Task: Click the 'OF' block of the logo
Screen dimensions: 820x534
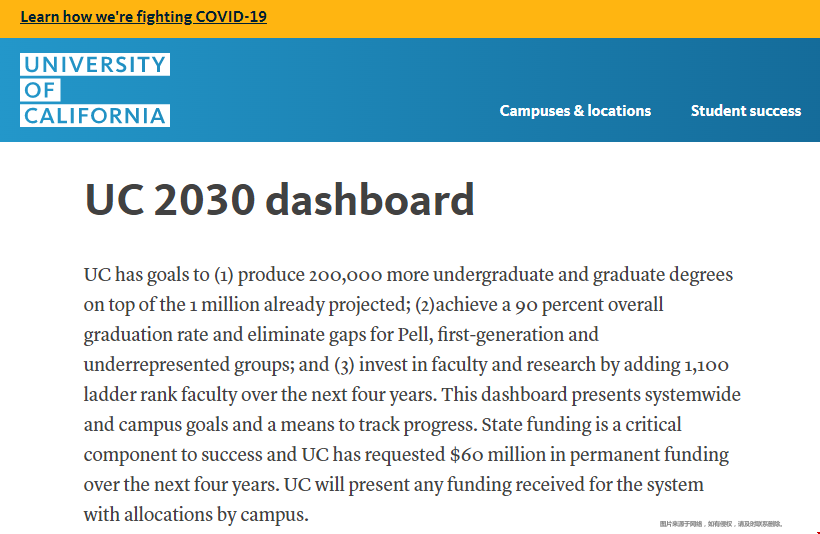Action: 40,90
